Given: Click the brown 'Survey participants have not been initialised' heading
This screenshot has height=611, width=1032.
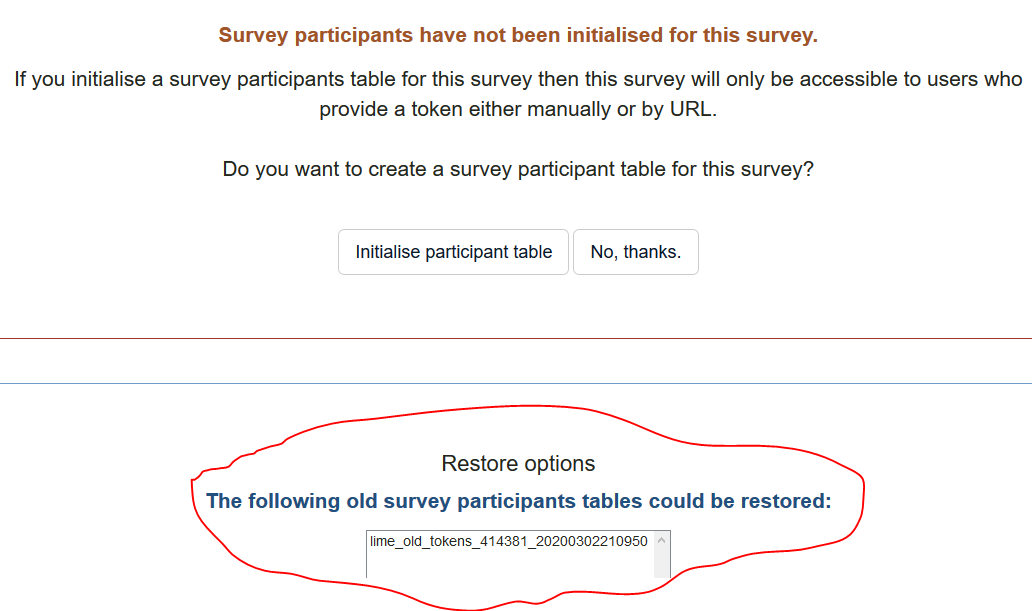Looking at the screenshot, I should click(x=518, y=36).
